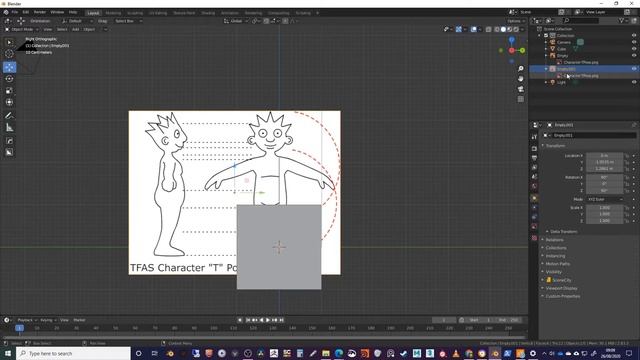Viewport: 640px width, 360px height.
Task: Open the Edit menu
Action: click(26, 12)
